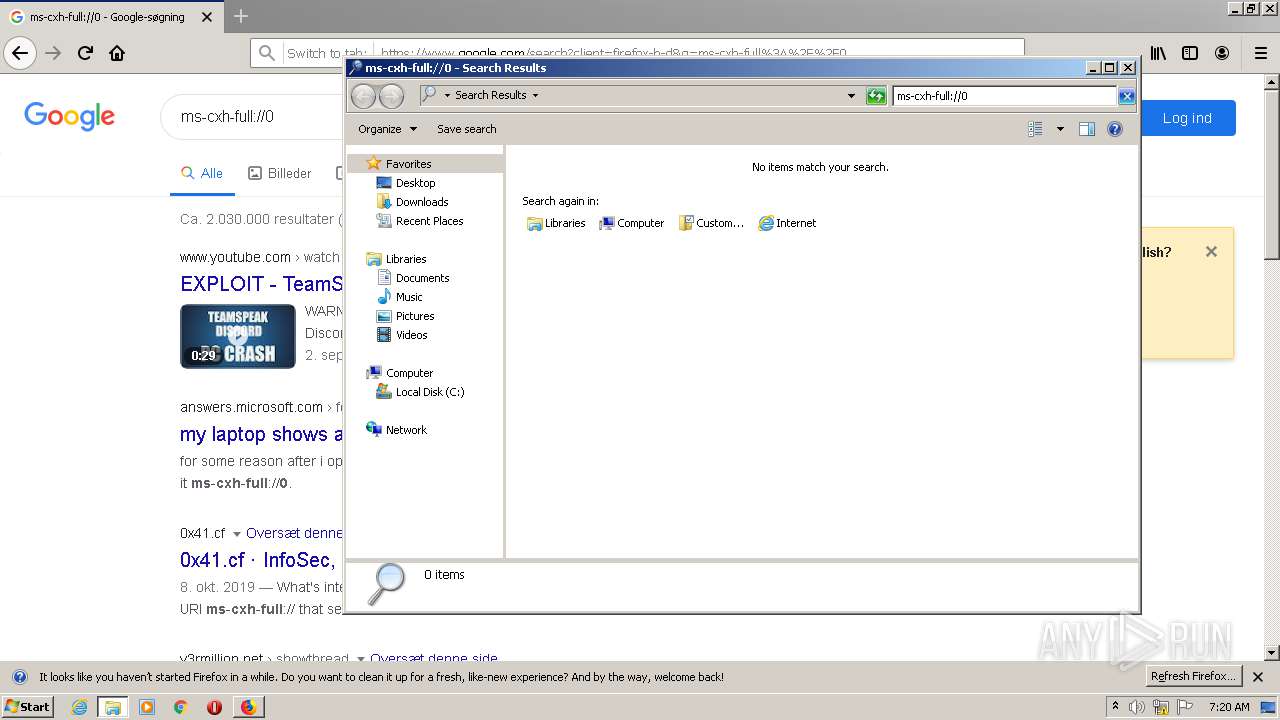Screen dimensions: 1280x720
Task: Open address bar history dropdown
Action: coord(851,96)
